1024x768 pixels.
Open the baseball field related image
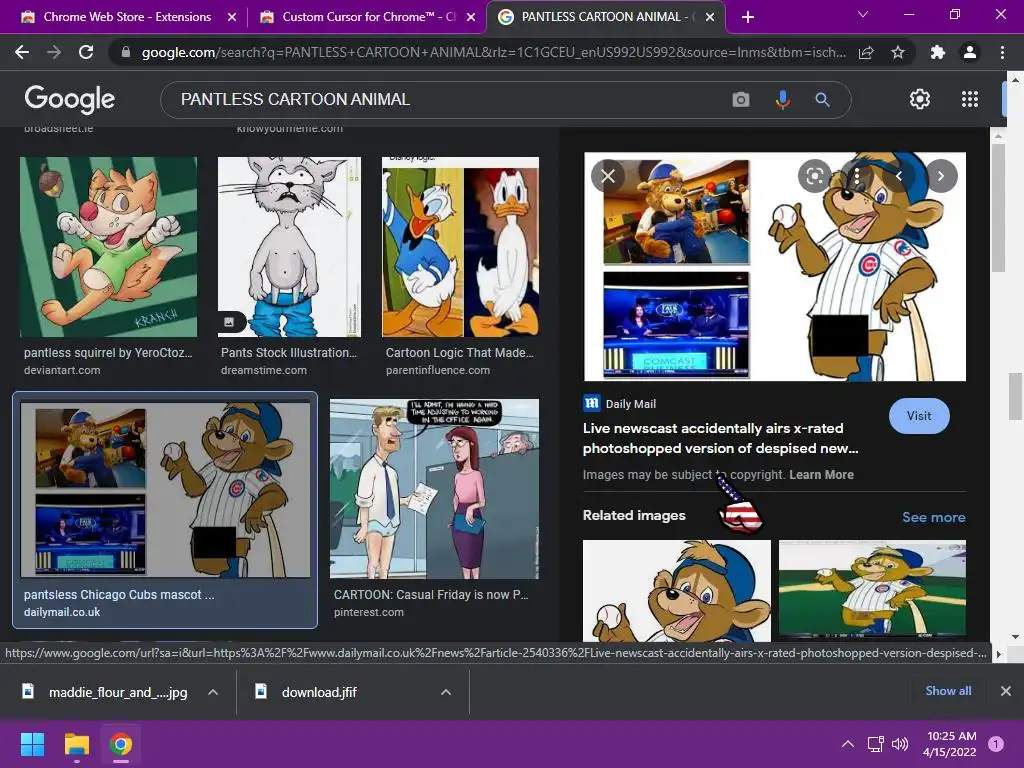[x=872, y=590]
